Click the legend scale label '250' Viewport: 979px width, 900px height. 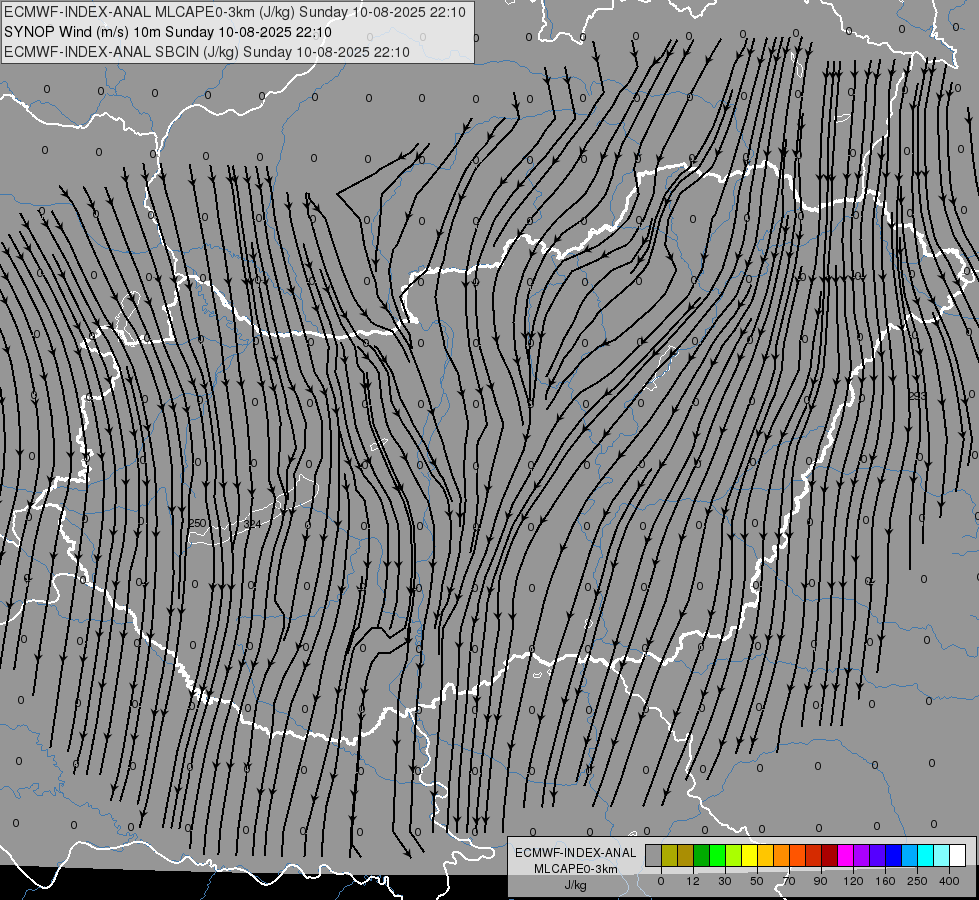(x=917, y=881)
